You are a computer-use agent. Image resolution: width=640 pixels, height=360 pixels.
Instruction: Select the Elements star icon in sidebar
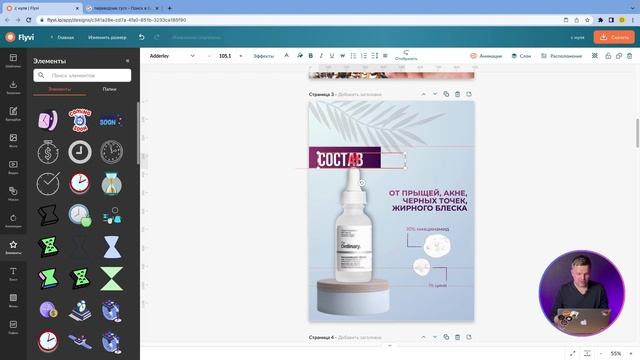(x=13, y=247)
